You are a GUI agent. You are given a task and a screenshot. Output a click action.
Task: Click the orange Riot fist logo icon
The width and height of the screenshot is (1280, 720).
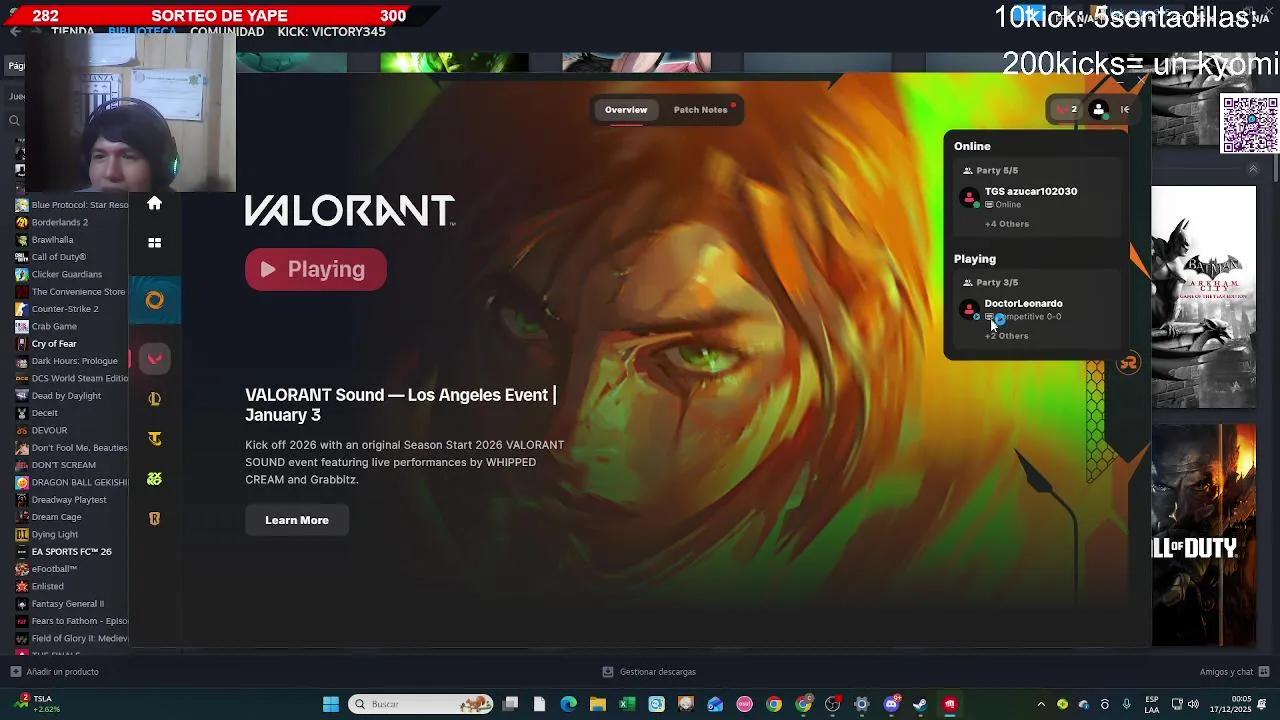pyautogui.click(x=1129, y=364)
